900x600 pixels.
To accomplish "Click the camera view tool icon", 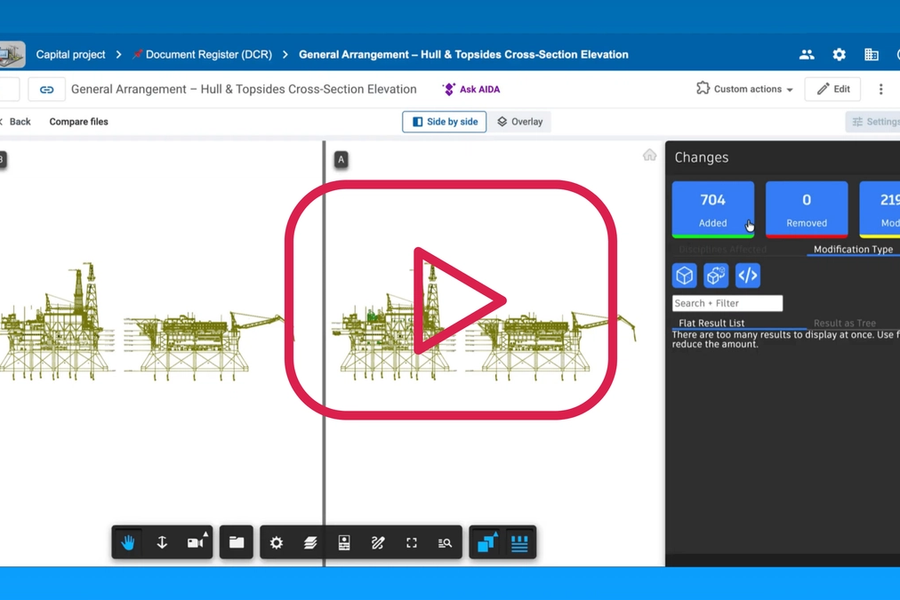I will pyautogui.click(x=196, y=542).
